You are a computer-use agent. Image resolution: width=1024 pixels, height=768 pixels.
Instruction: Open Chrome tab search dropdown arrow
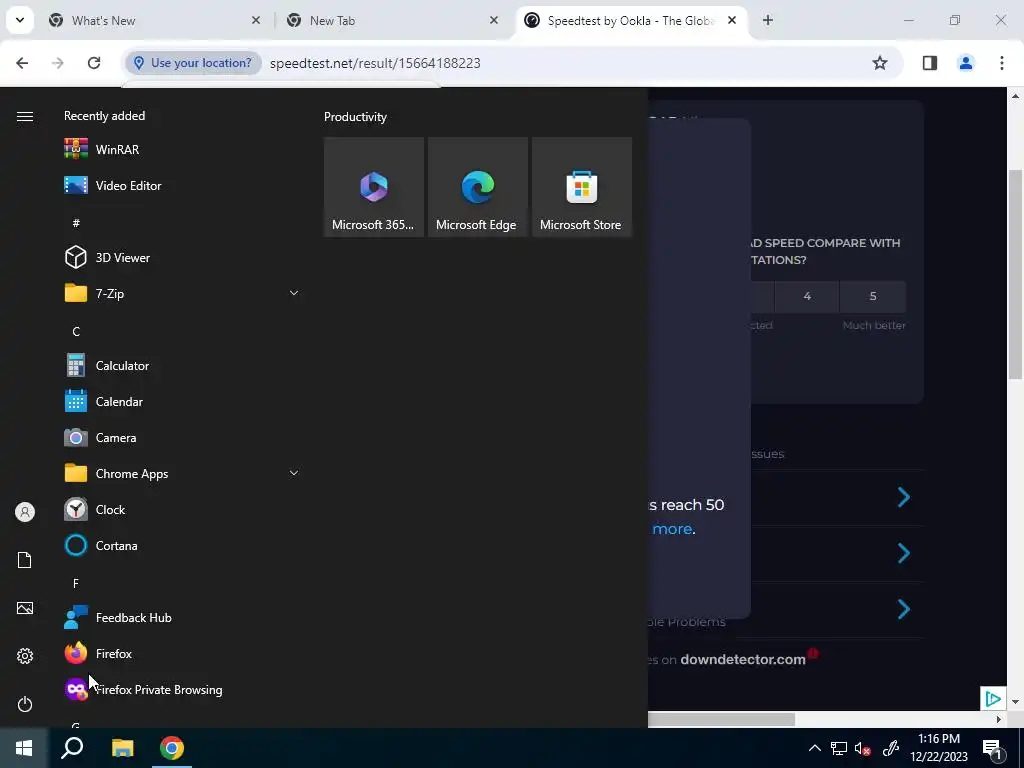[20, 20]
